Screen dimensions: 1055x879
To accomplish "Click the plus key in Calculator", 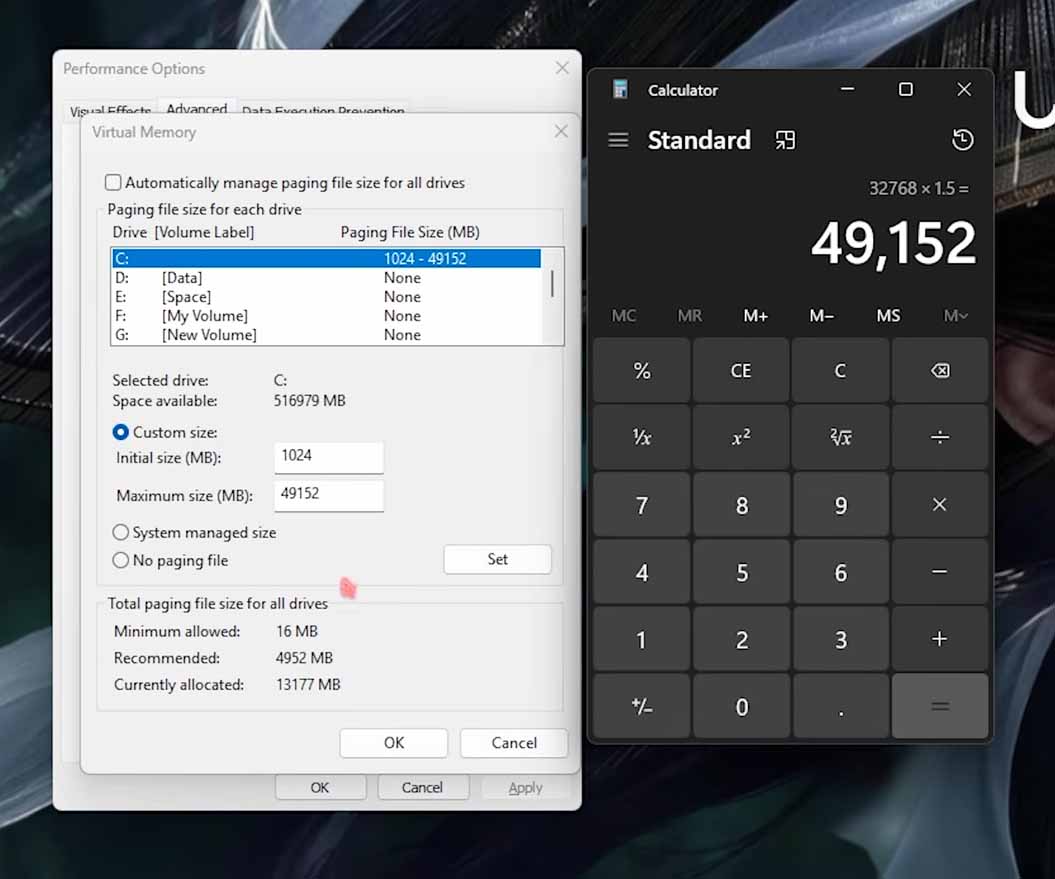I will (940, 639).
